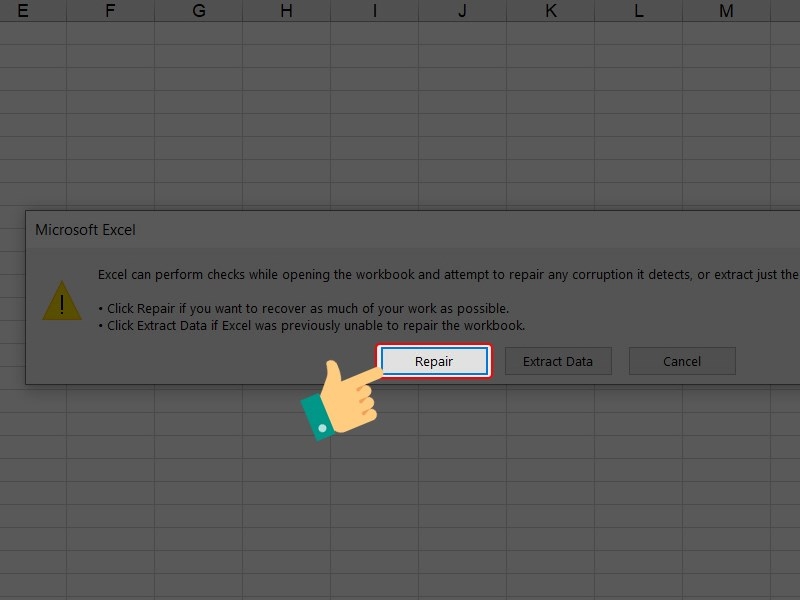Select column F header
This screenshot has height=600, width=800.
(x=110, y=10)
